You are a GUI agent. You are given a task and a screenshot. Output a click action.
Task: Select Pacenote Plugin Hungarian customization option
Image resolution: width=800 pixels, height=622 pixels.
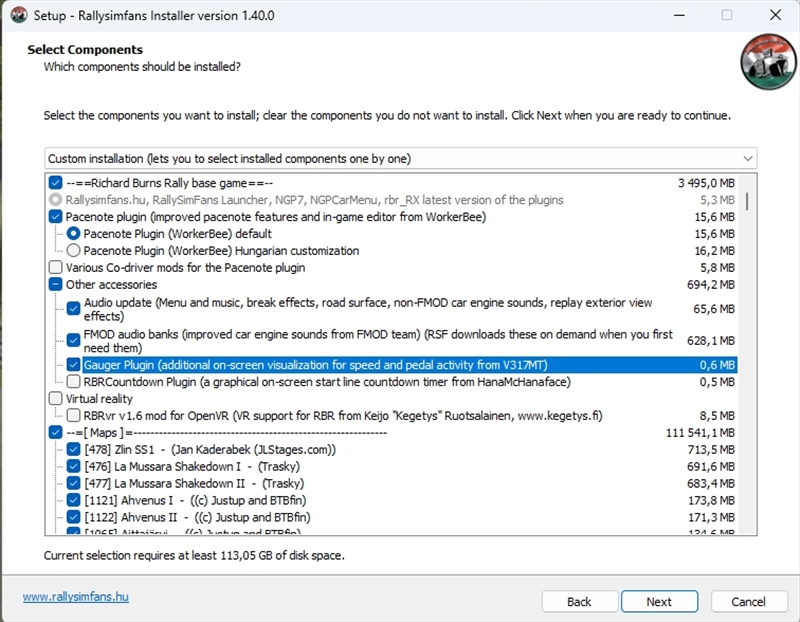point(73,251)
